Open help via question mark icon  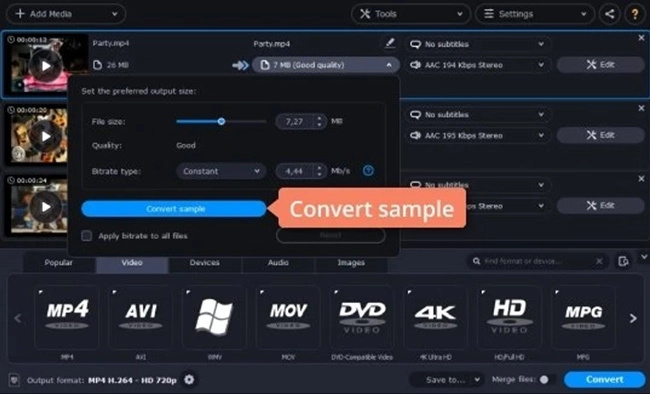(x=635, y=14)
